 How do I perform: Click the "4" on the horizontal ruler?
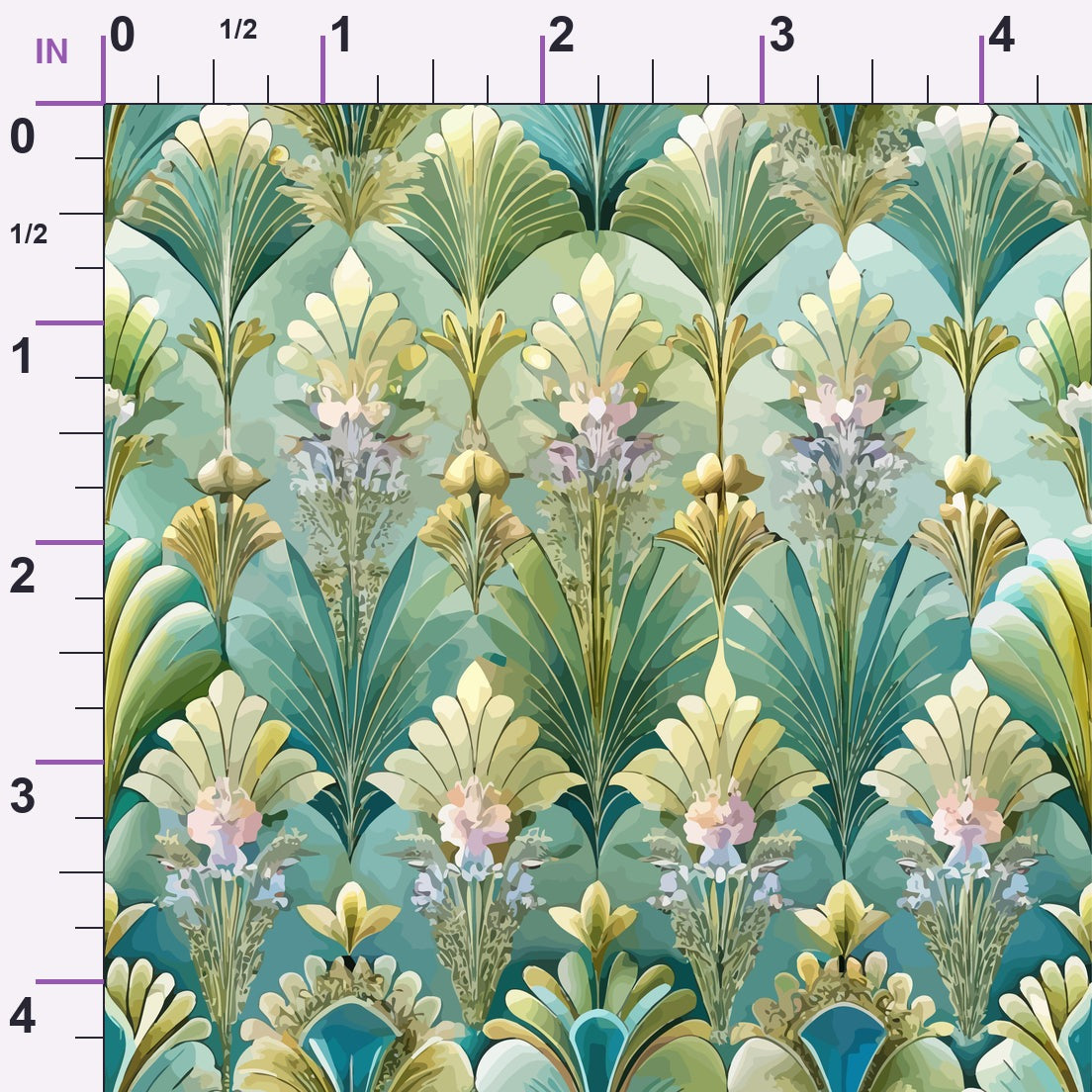pos(1001,35)
